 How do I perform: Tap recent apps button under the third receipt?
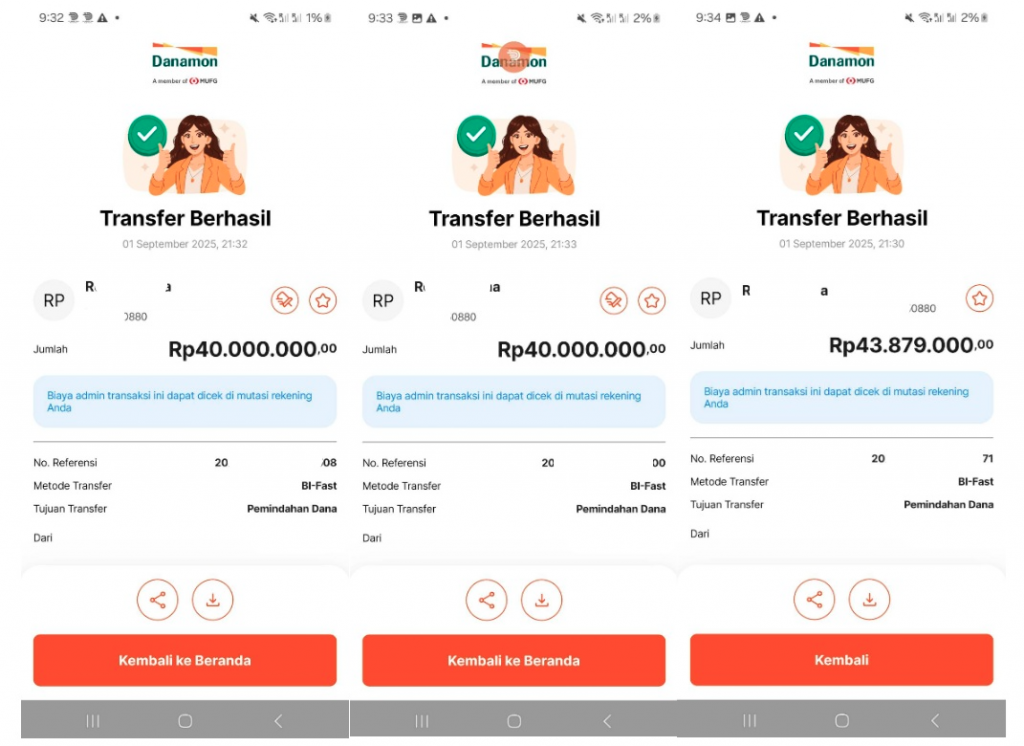pyautogui.click(x=749, y=721)
